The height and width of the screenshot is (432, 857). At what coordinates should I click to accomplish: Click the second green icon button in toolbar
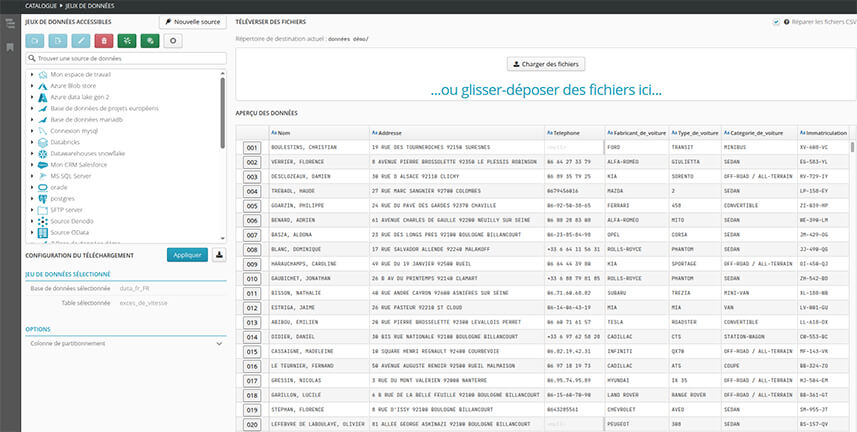[x=148, y=41]
